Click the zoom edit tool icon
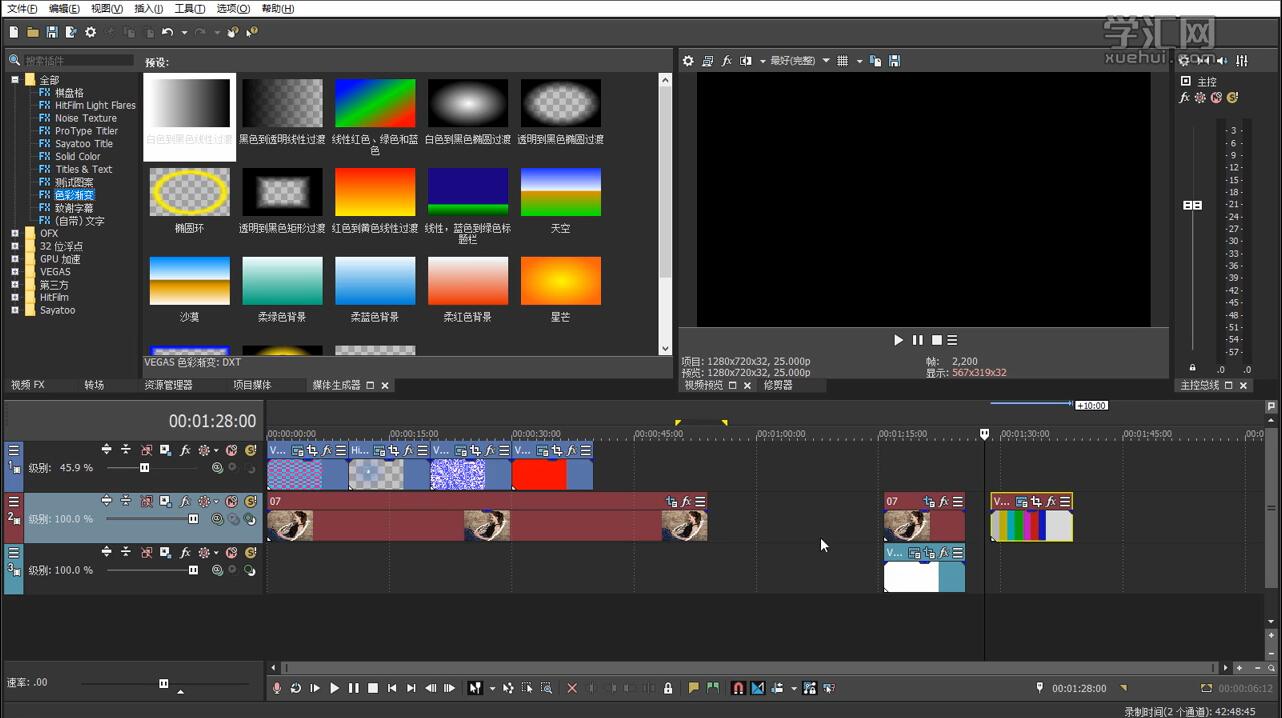The image size is (1282, 718). tap(546, 688)
